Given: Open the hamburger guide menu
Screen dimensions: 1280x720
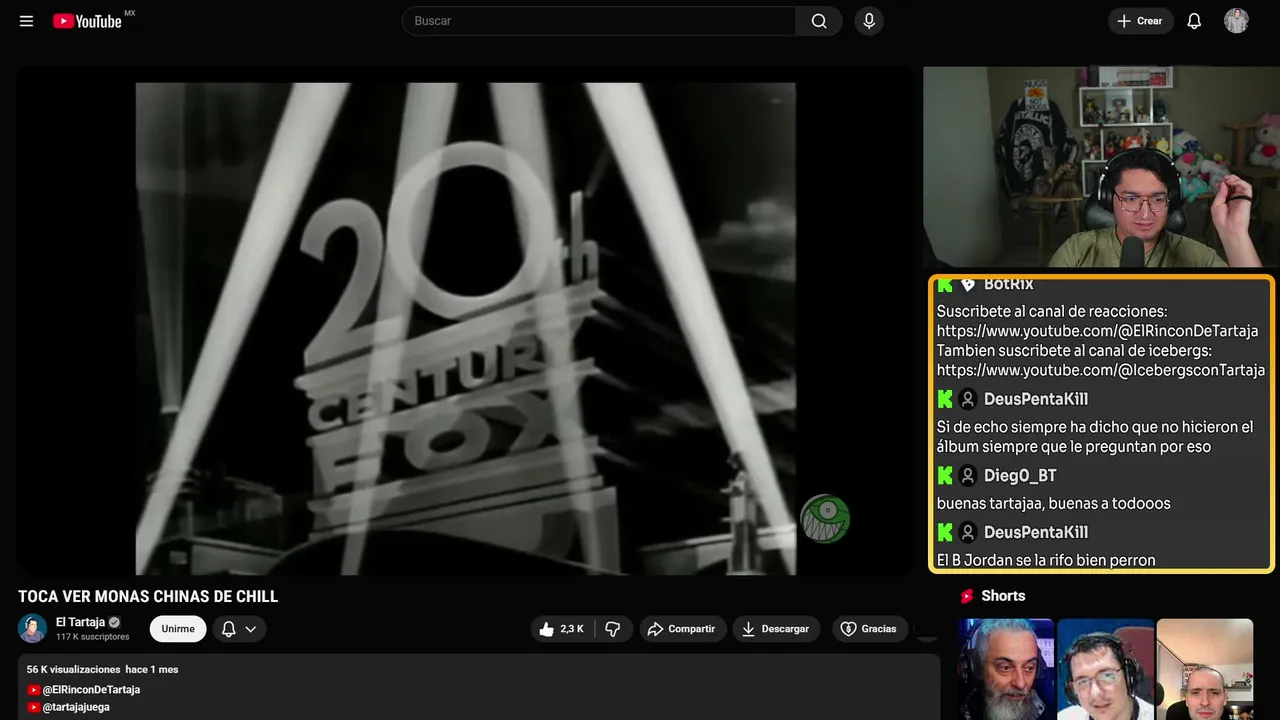Looking at the screenshot, I should 27,21.
